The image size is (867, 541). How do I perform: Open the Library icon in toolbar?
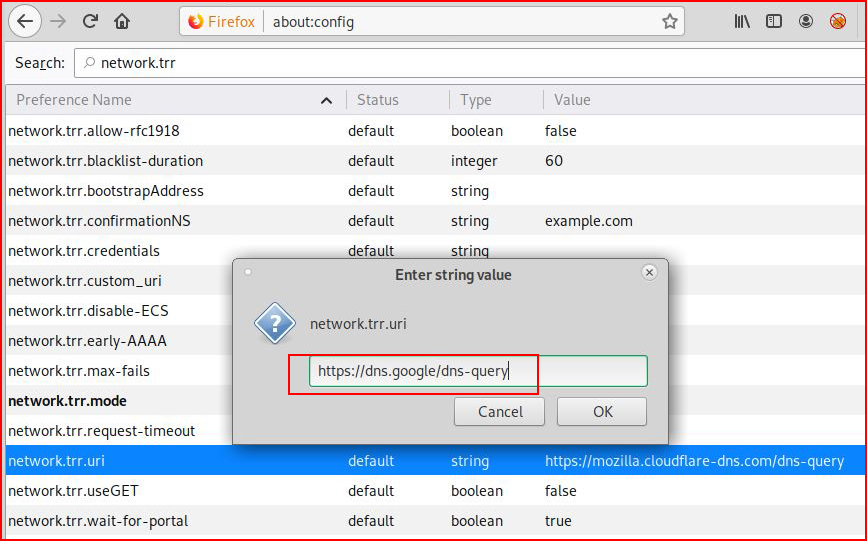click(x=742, y=22)
